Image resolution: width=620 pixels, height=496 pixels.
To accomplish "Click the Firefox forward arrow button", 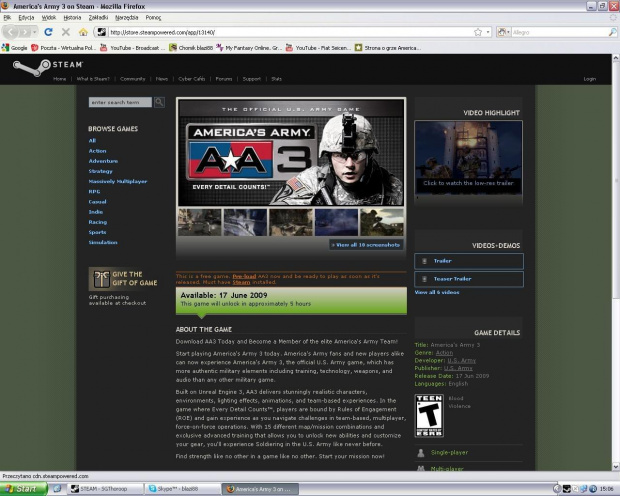I will click(25, 32).
